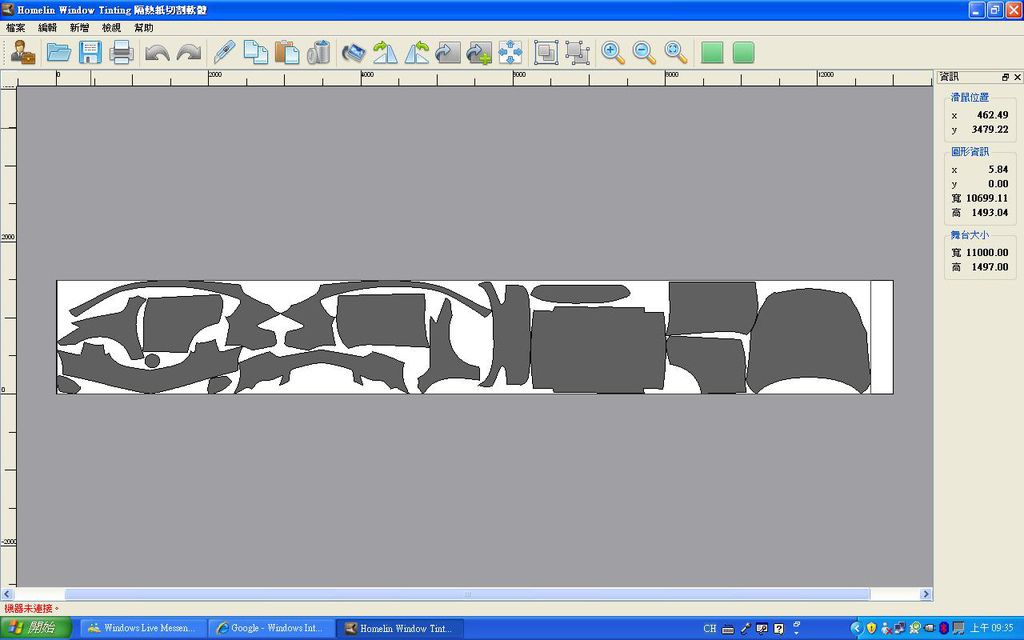Open a file with the folder icon
This screenshot has height=640, width=1024.
pos(59,52)
